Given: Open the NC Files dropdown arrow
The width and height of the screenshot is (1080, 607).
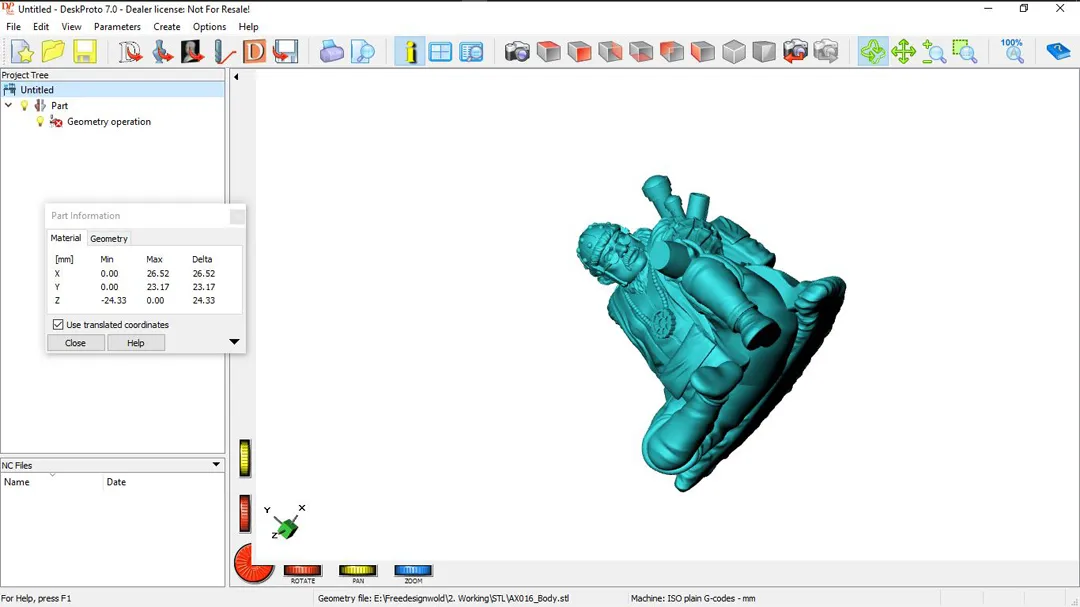Looking at the screenshot, I should click(x=216, y=465).
